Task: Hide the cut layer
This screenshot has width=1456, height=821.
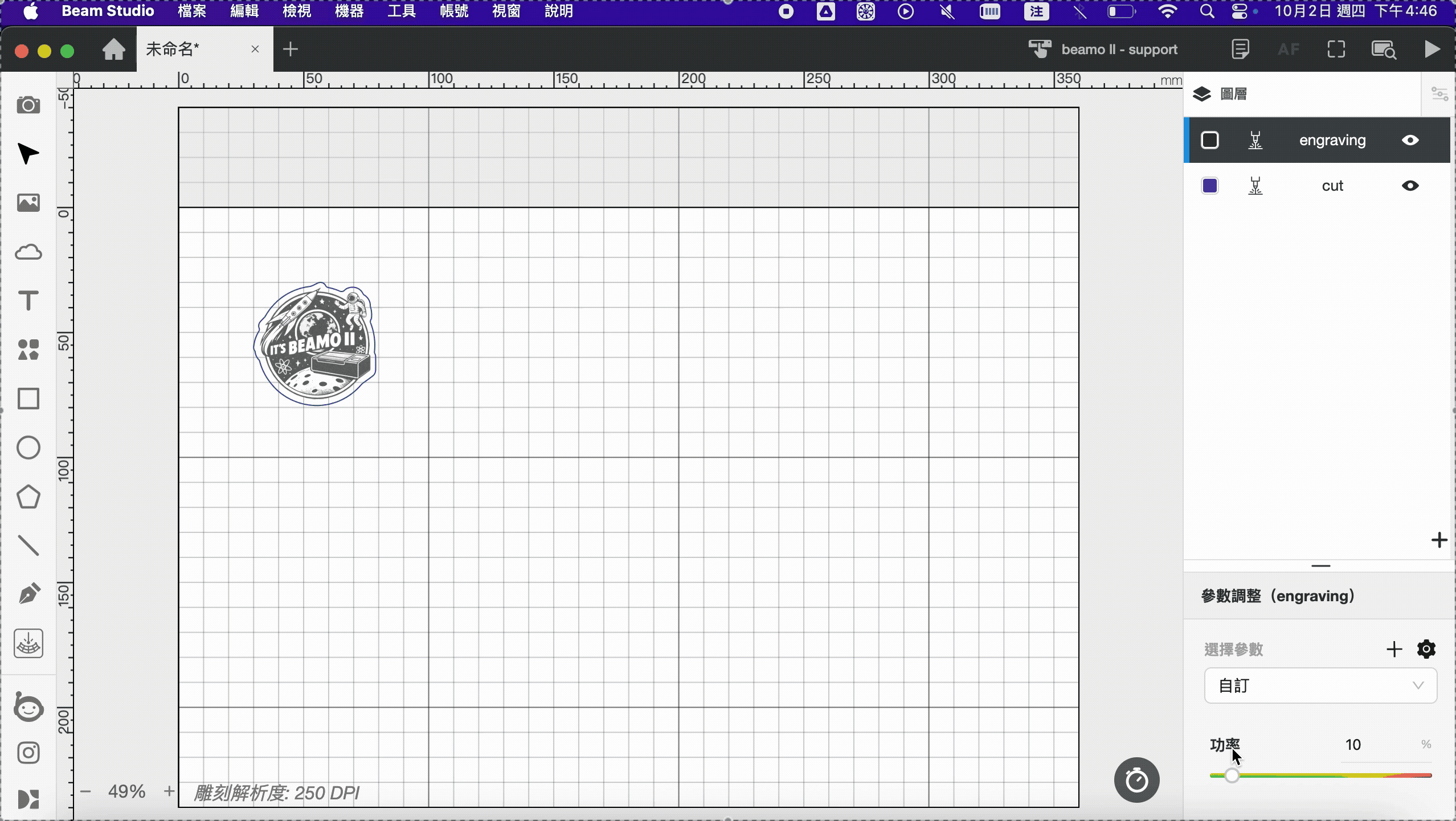Action: pyautogui.click(x=1410, y=186)
